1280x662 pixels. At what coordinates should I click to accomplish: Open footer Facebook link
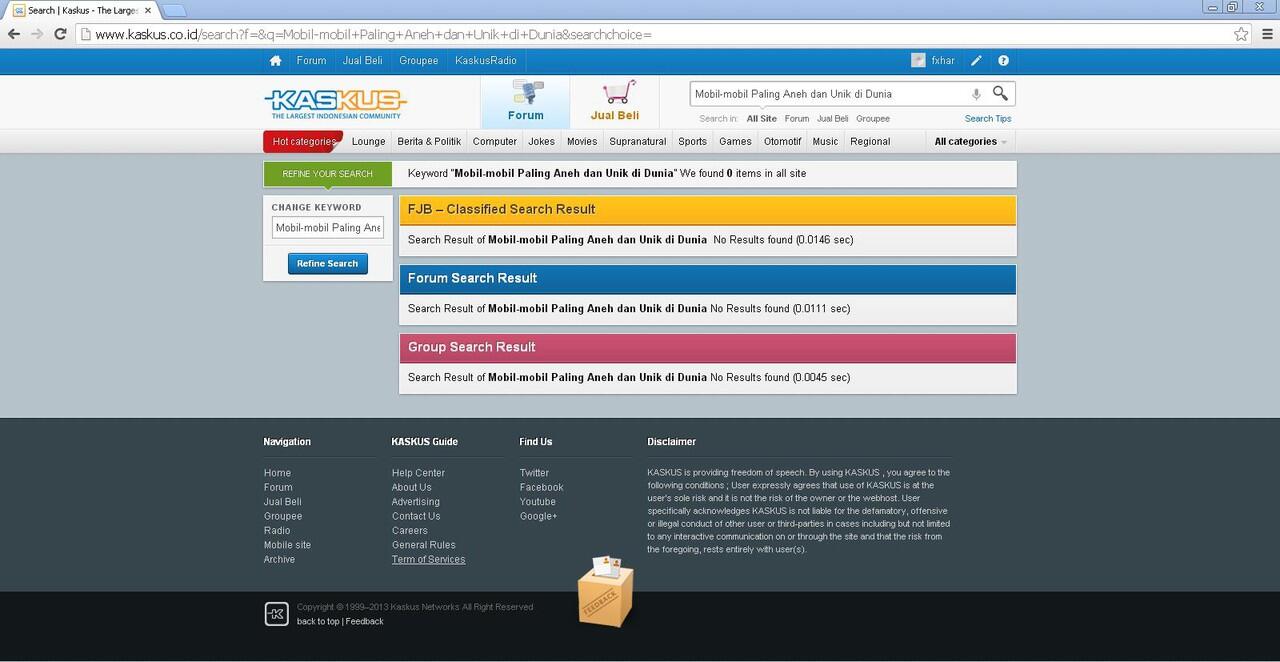click(x=542, y=487)
